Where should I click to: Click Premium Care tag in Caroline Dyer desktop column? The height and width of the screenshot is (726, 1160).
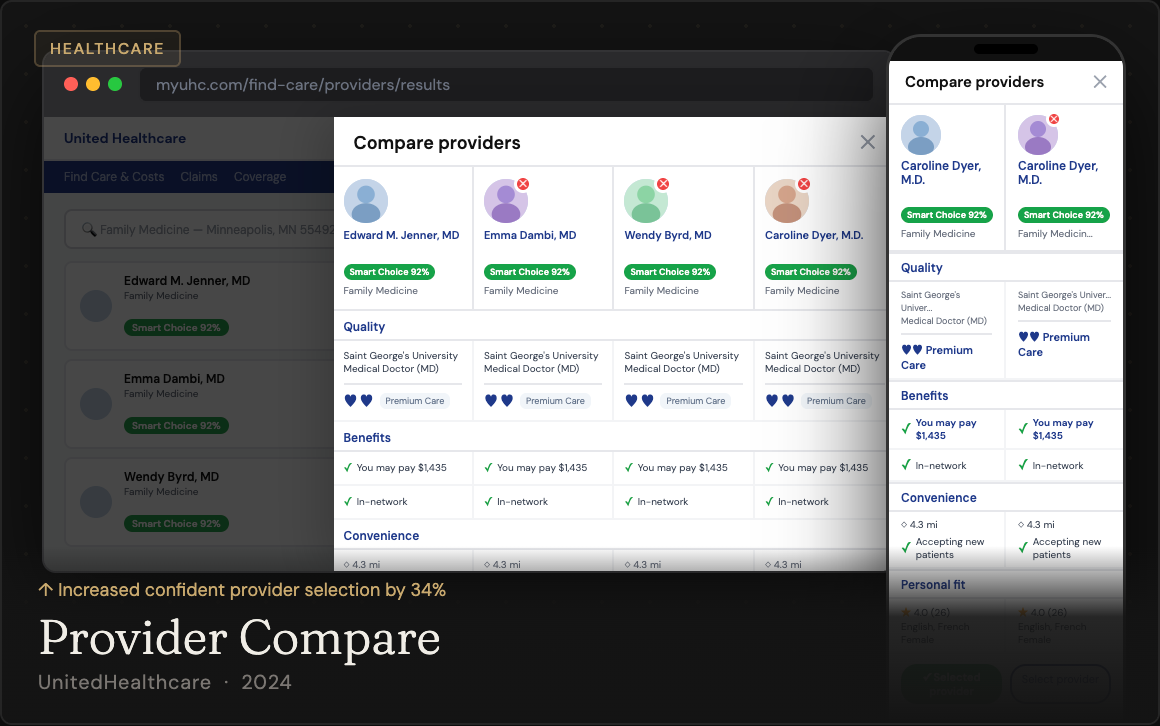click(x=836, y=400)
